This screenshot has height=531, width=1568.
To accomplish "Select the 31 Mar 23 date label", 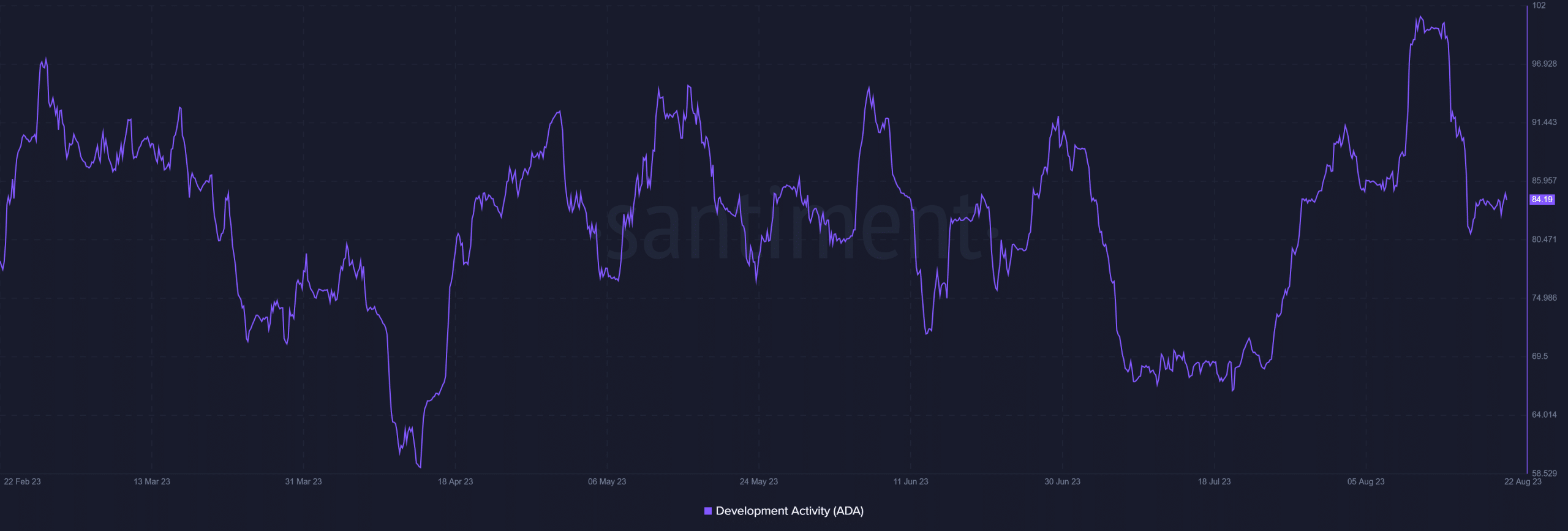I will point(303,481).
